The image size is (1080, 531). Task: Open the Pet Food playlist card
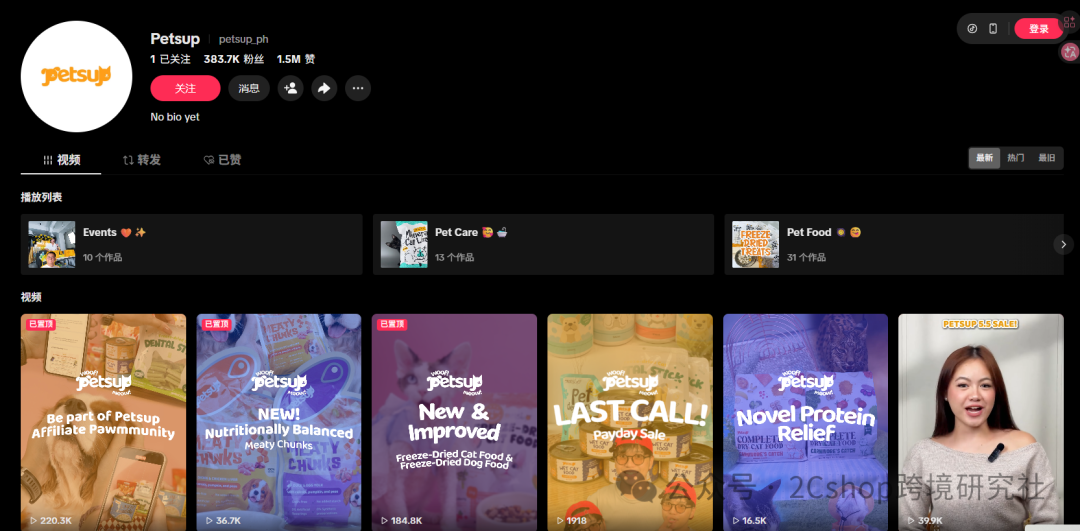click(x=894, y=244)
